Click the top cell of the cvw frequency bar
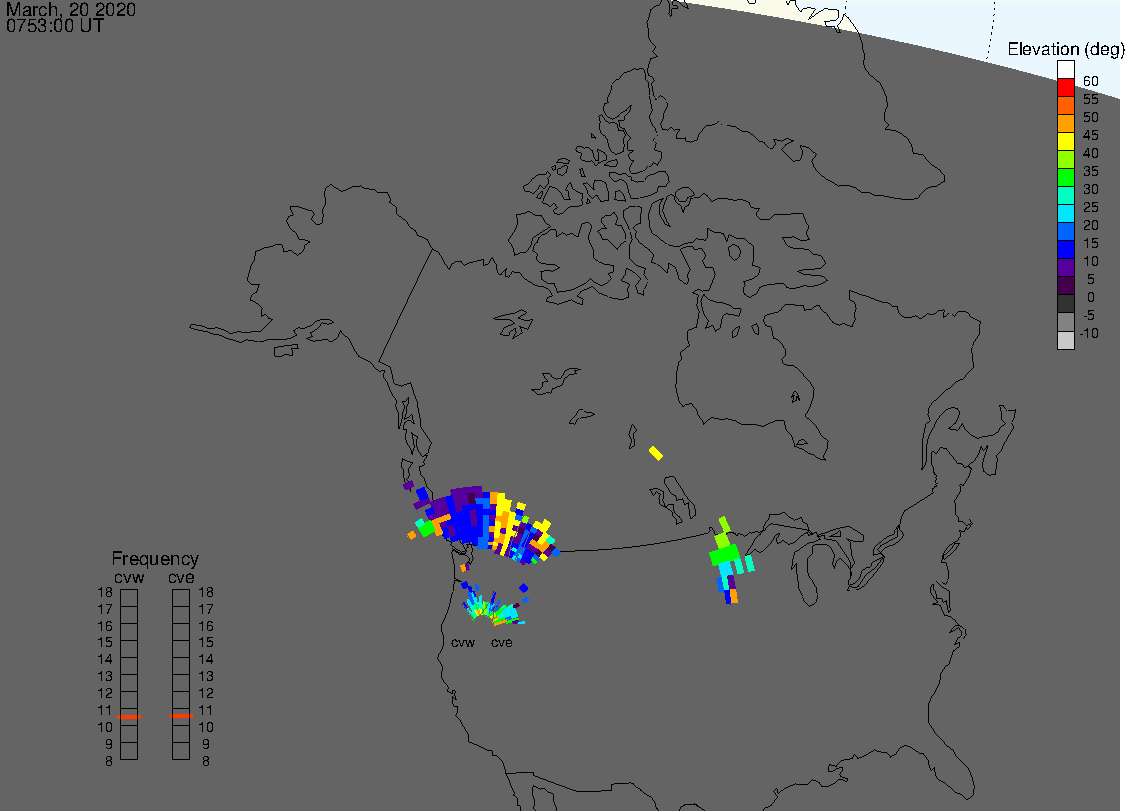 tap(129, 598)
